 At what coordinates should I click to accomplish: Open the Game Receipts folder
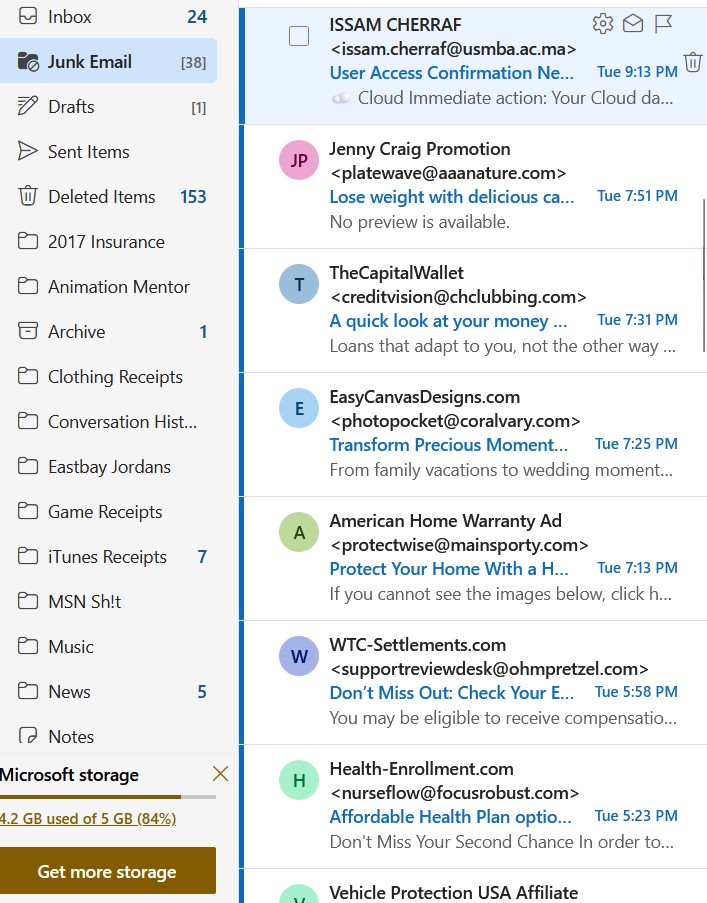coord(108,511)
